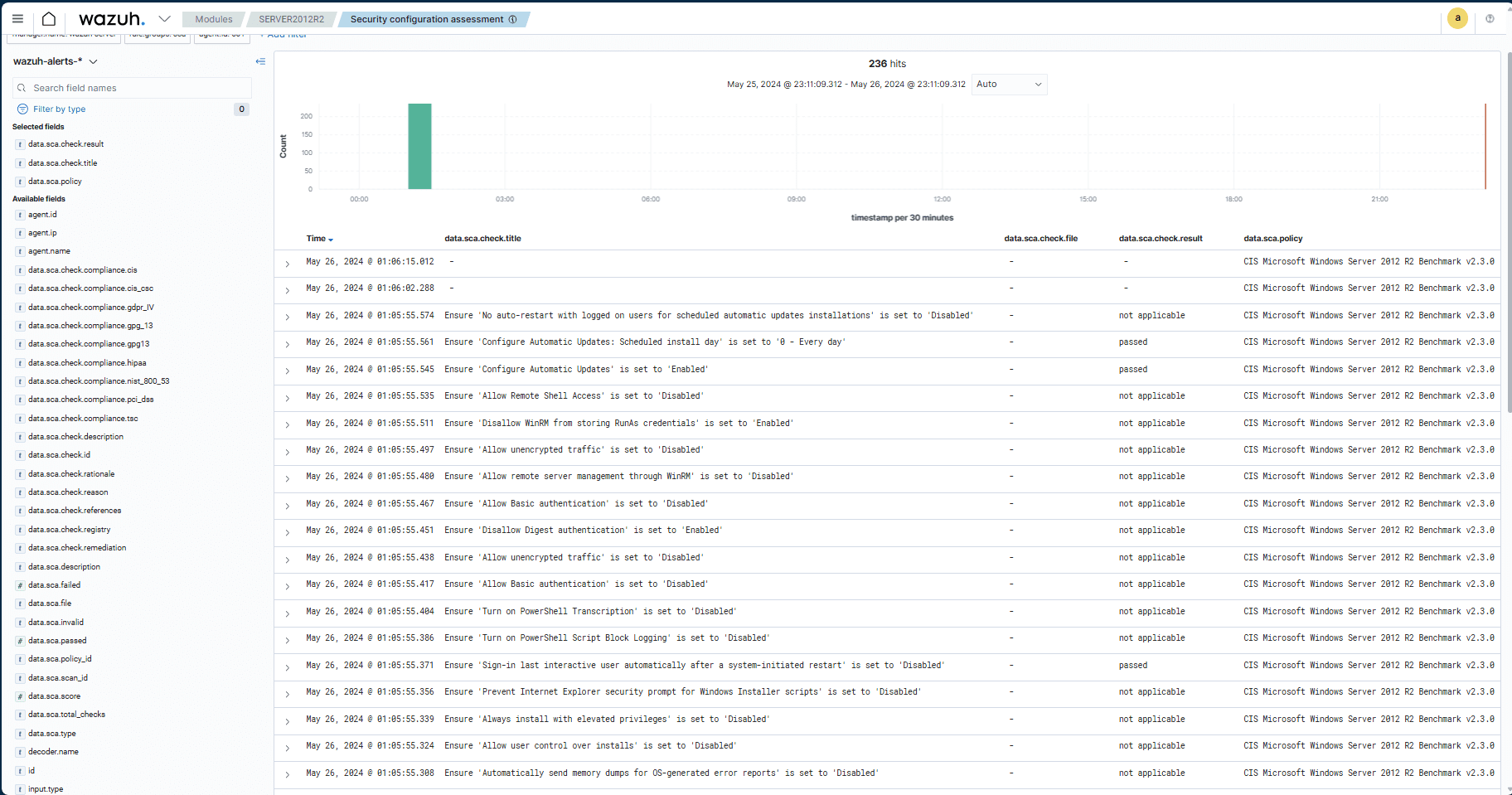Click the home icon in header

49,18
